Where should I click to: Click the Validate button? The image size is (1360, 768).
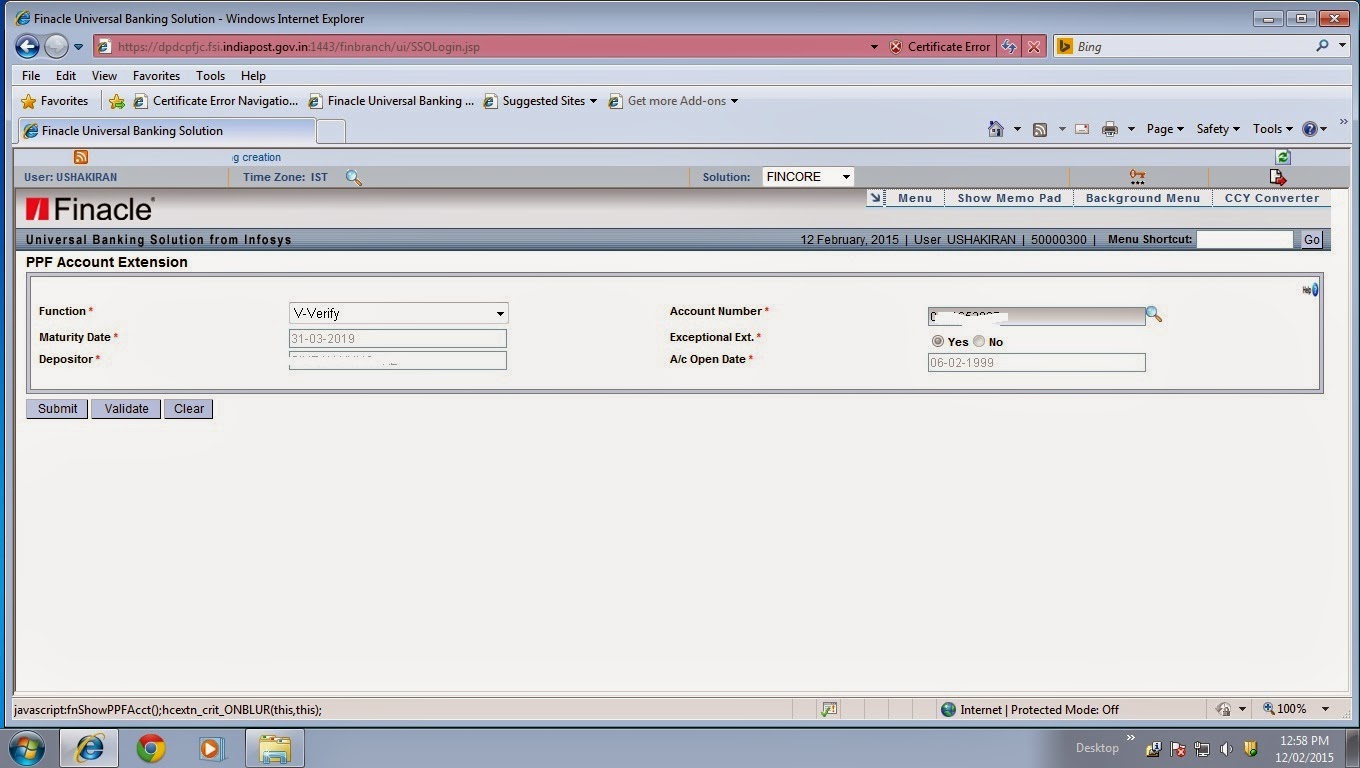tap(126, 409)
